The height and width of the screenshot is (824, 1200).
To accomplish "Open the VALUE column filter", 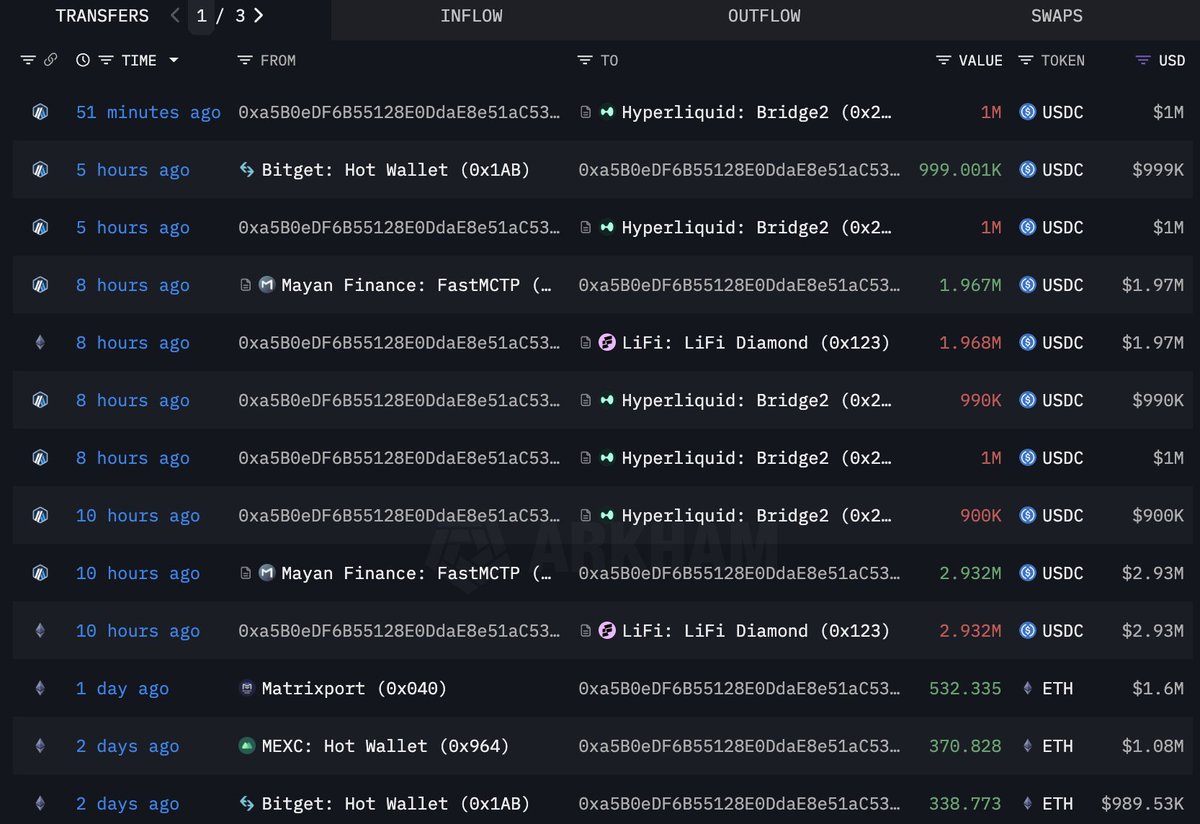I will [x=943, y=60].
